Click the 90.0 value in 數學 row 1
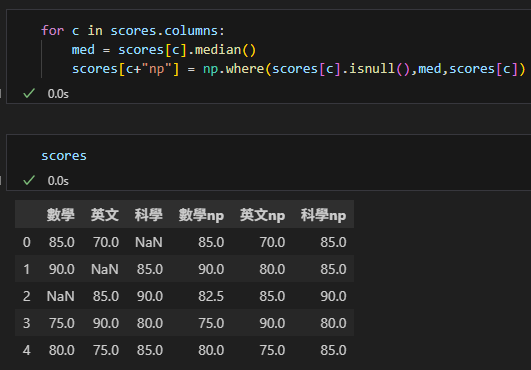531x370 pixels. tap(62, 269)
